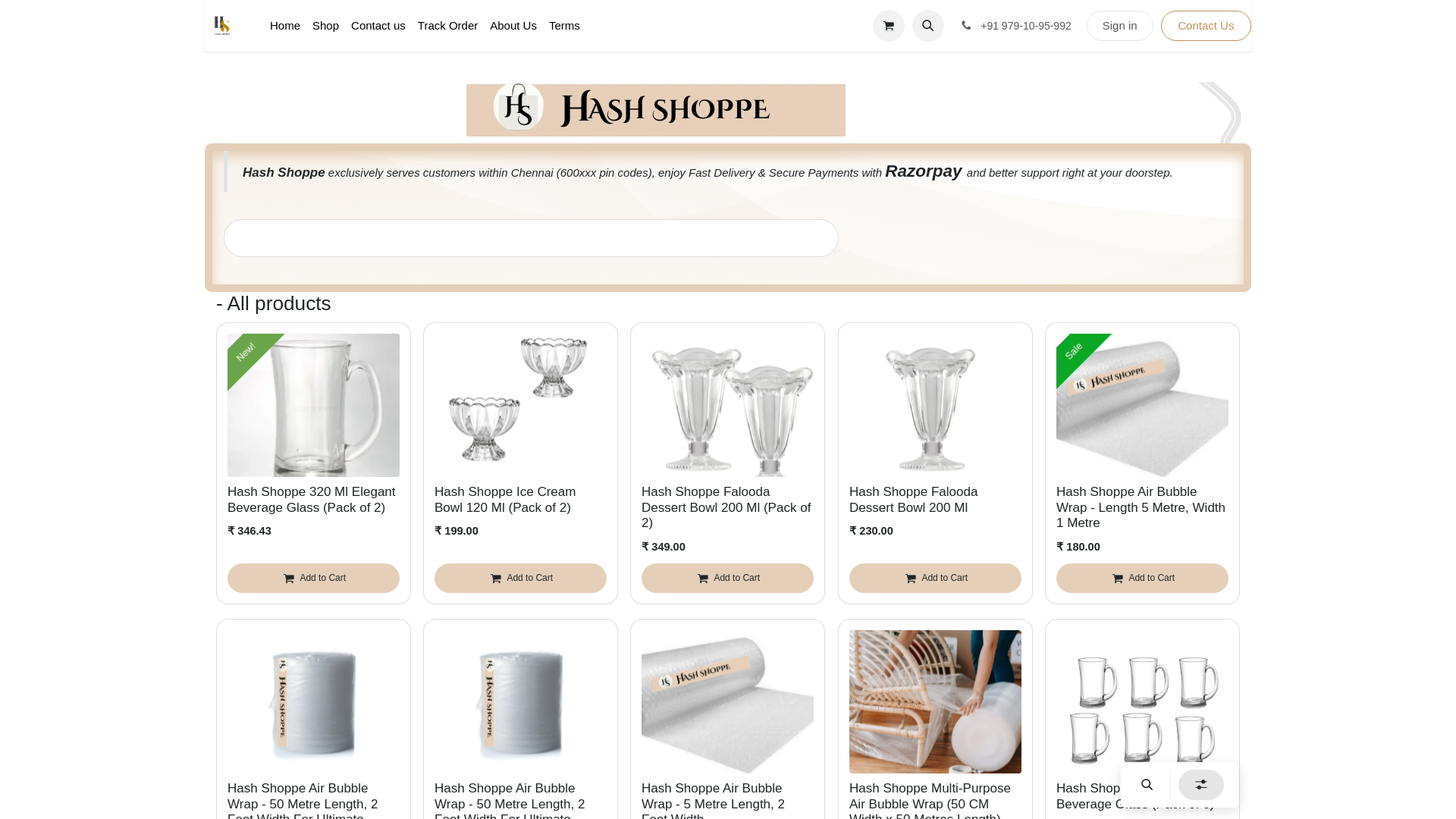Viewport: 1456px width, 819px height.
Task: Click the search magnifier icon in header
Action: click(927, 26)
